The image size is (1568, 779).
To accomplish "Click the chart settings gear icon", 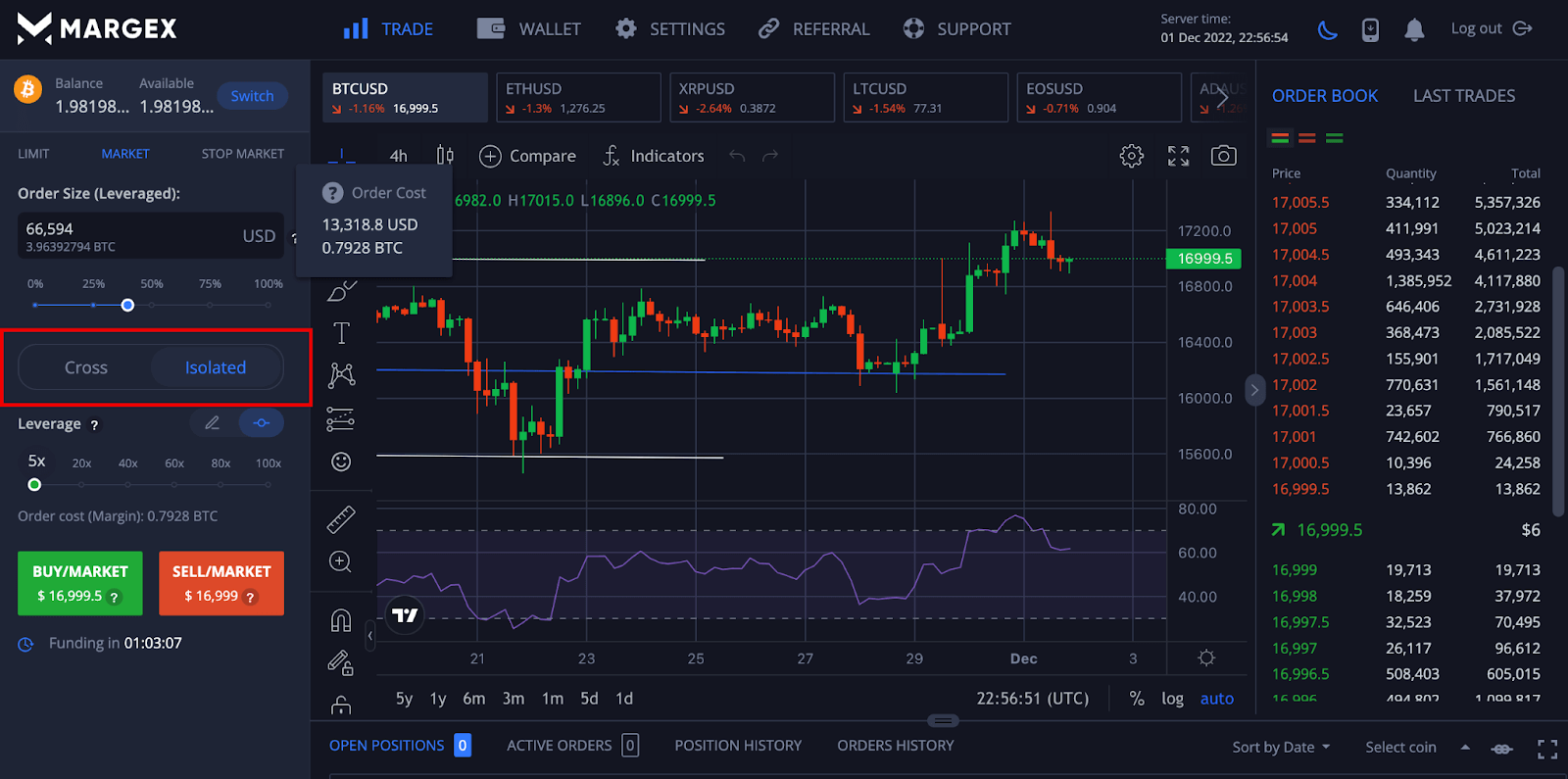I will pos(1131,156).
